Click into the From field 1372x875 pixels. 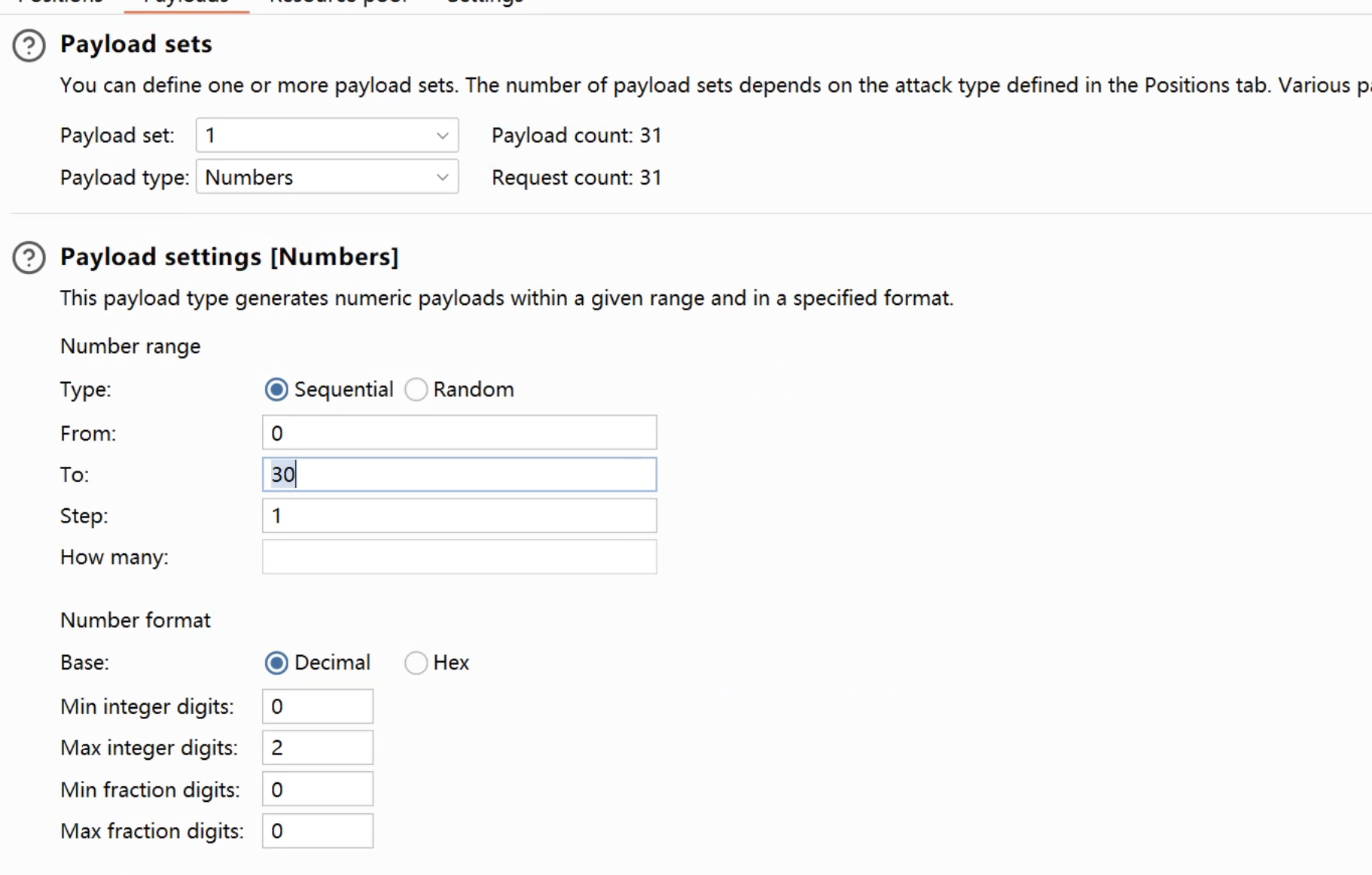point(459,433)
